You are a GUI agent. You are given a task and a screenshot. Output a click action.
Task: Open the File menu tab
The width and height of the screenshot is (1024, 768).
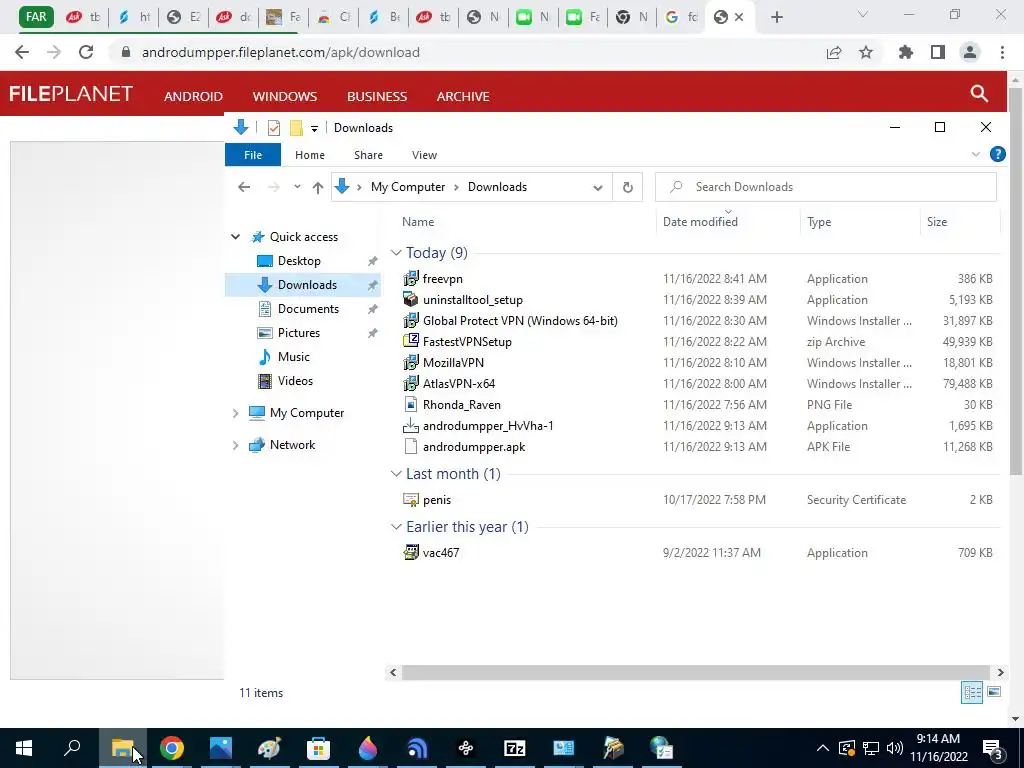tap(253, 155)
